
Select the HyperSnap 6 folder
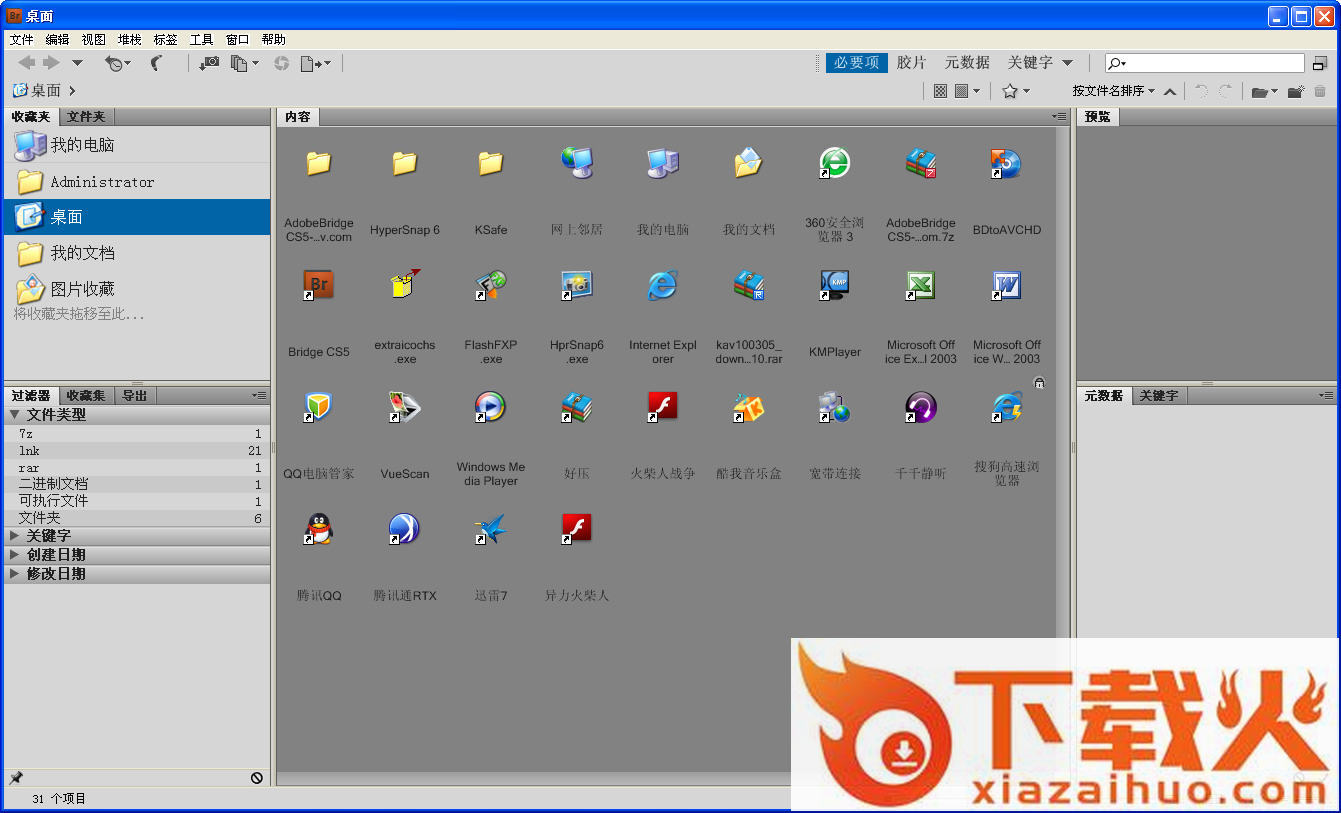click(x=405, y=163)
